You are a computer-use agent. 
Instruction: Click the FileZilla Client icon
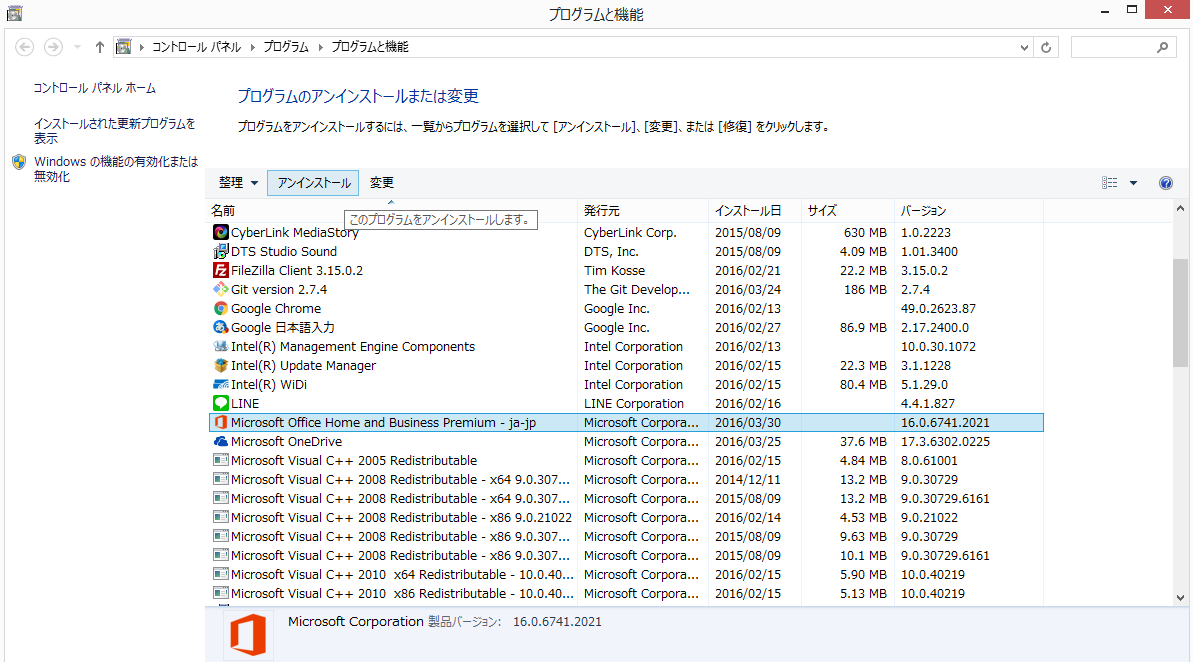coord(221,270)
